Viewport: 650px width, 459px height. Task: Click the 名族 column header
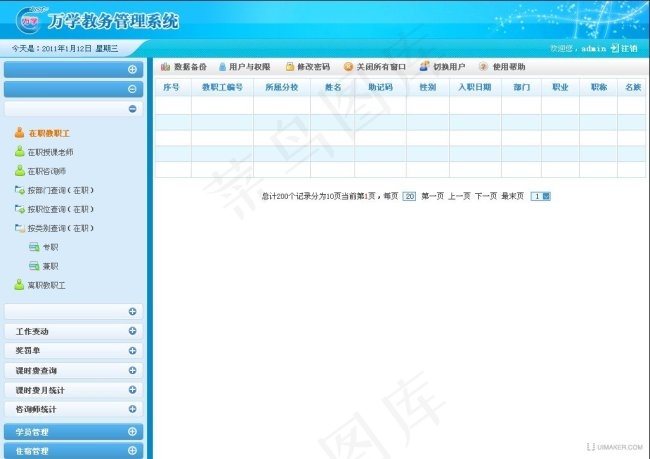tap(633, 87)
